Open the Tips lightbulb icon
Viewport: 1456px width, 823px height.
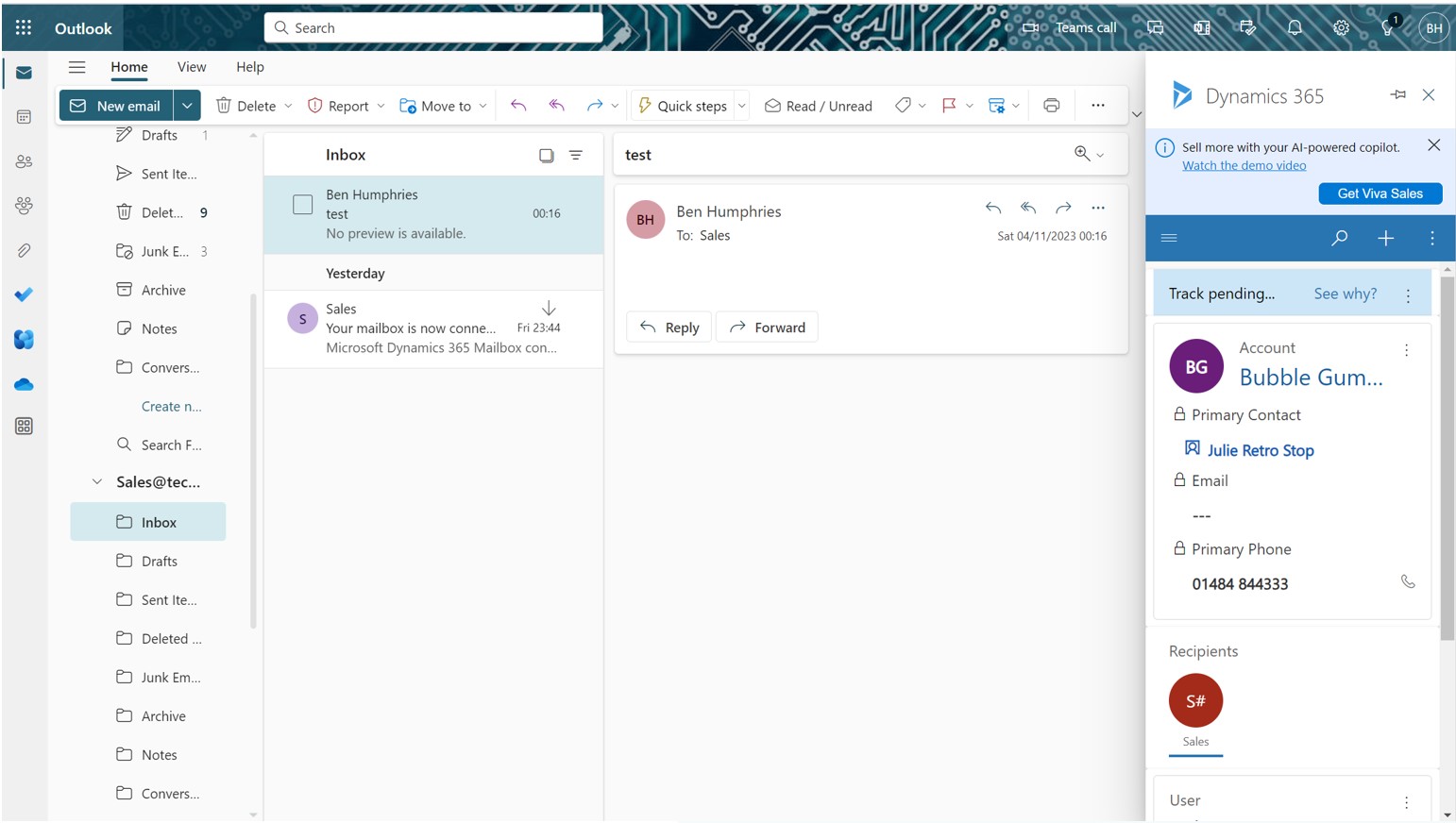coord(1387,27)
